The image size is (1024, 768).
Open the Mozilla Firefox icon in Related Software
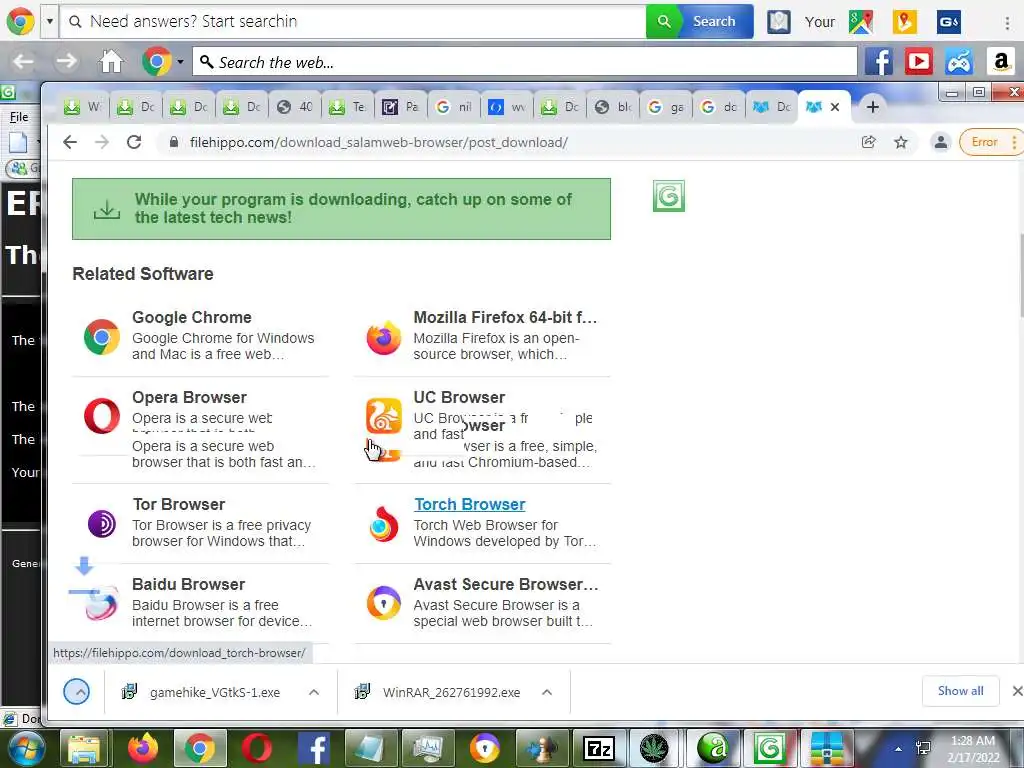383,337
